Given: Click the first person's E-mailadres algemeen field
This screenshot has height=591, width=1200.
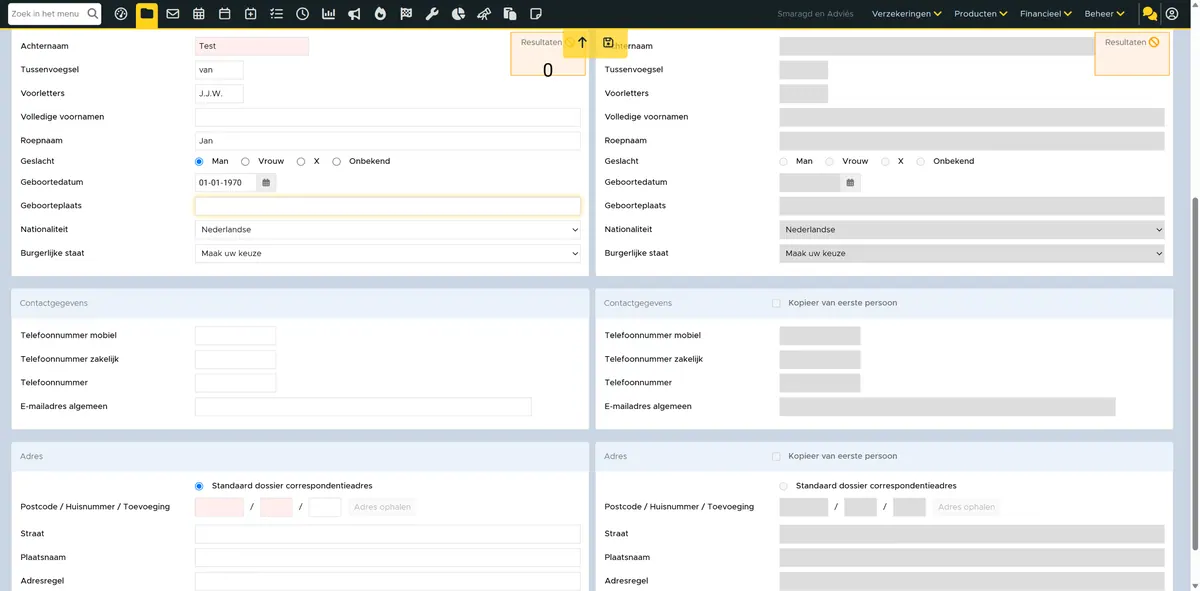Looking at the screenshot, I should click(x=363, y=406).
